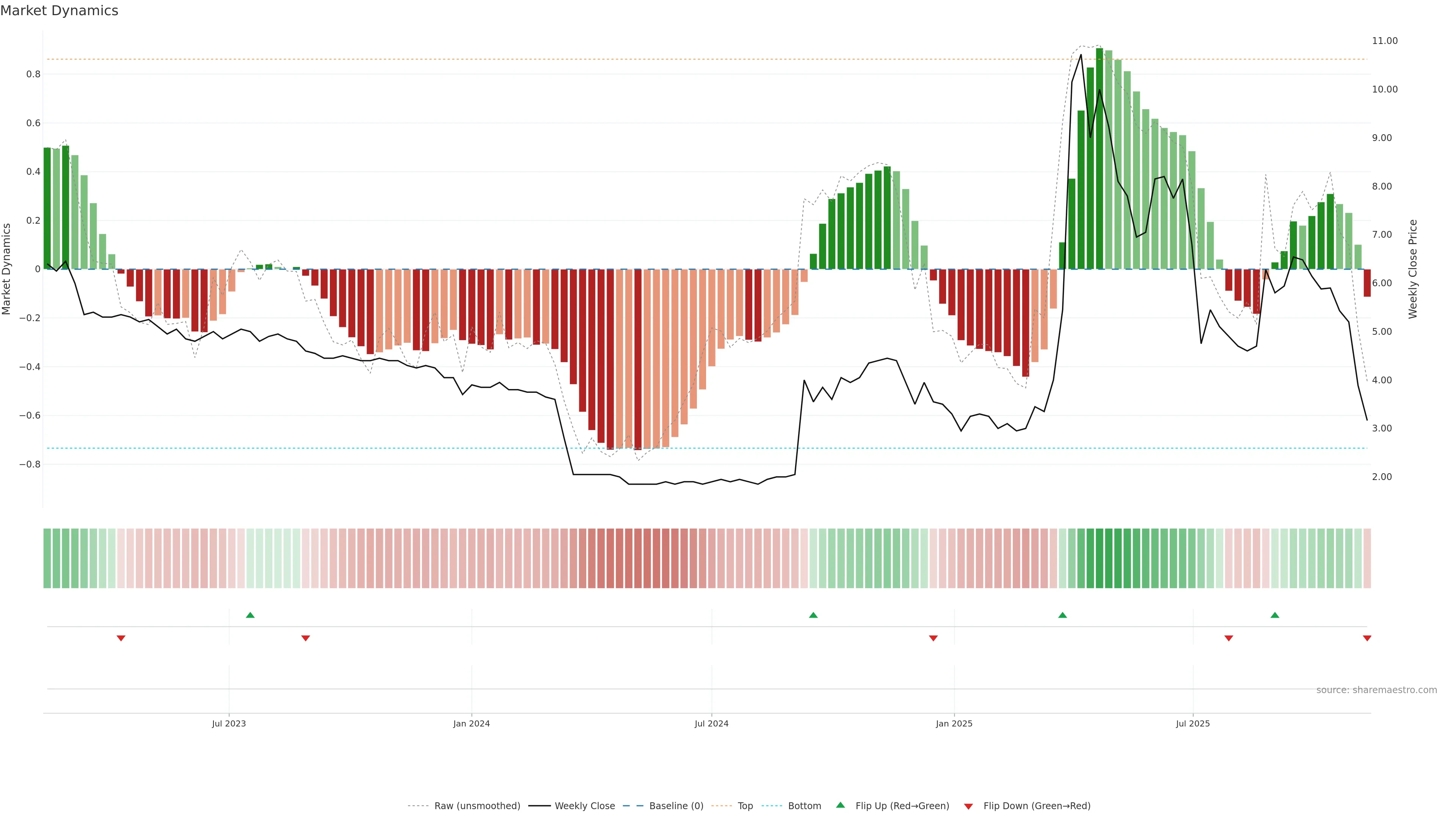This screenshot has width=1456, height=819.
Task: Click the Top legend item
Action: click(745, 806)
